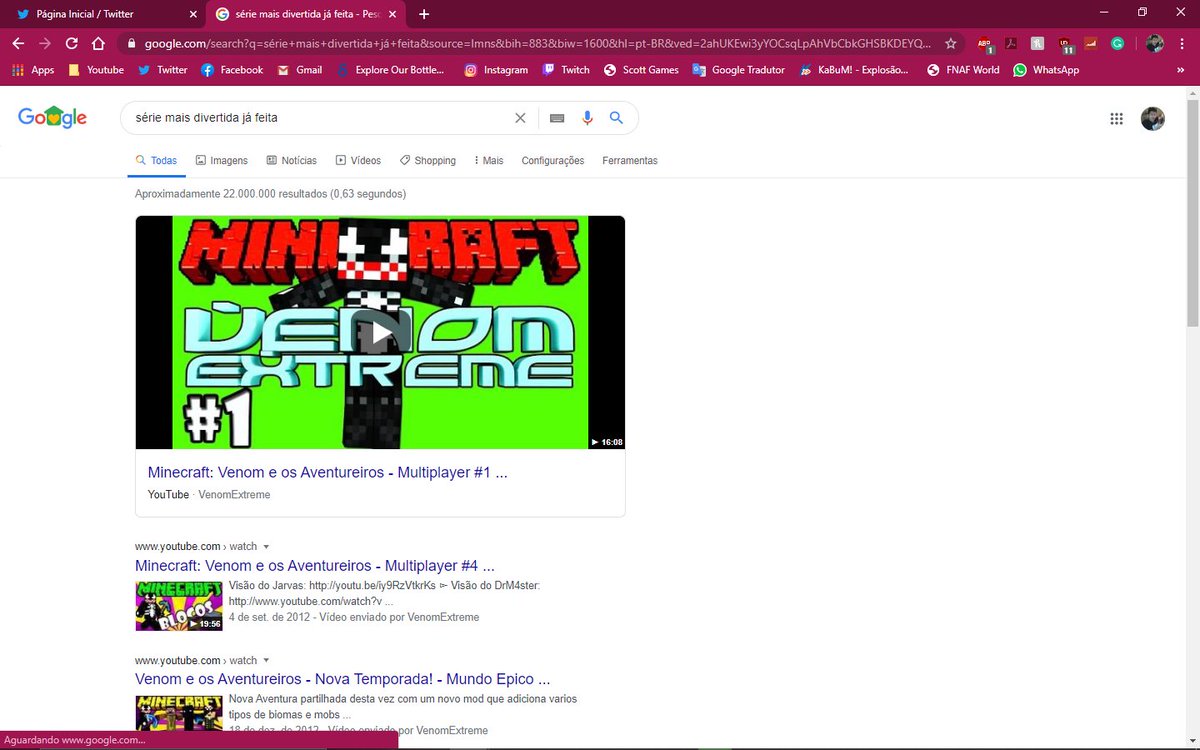Open the FNAF World bookmark
Image resolution: width=1200 pixels, height=750 pixels.
click(961, 70)
